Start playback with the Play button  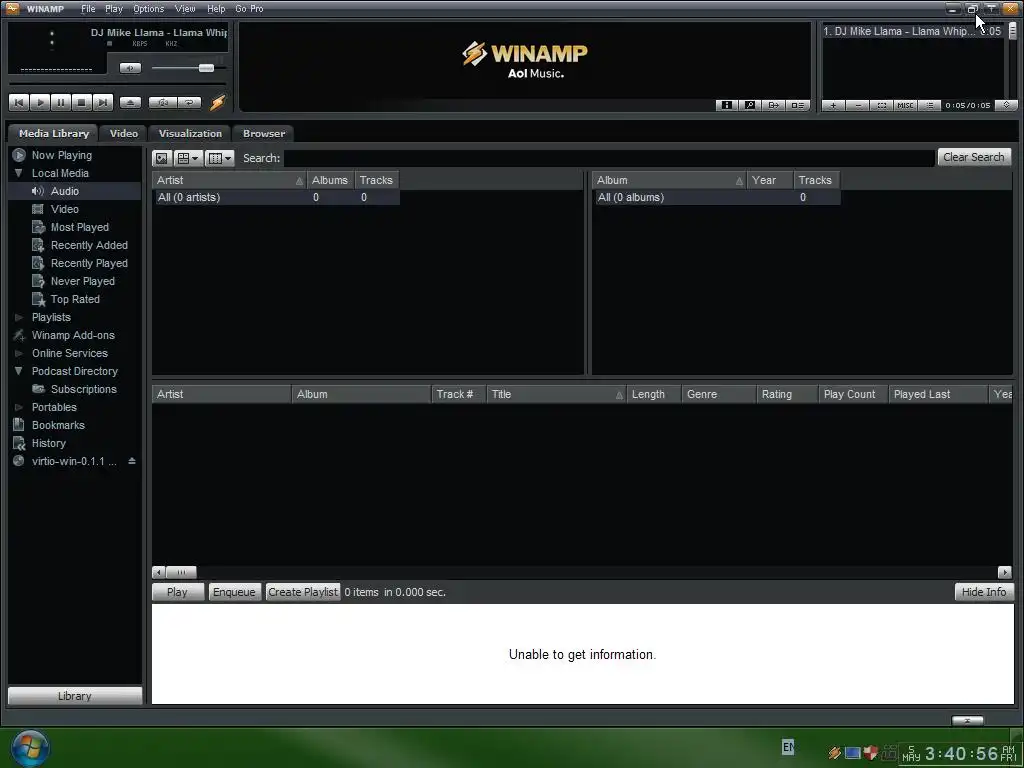40,103
